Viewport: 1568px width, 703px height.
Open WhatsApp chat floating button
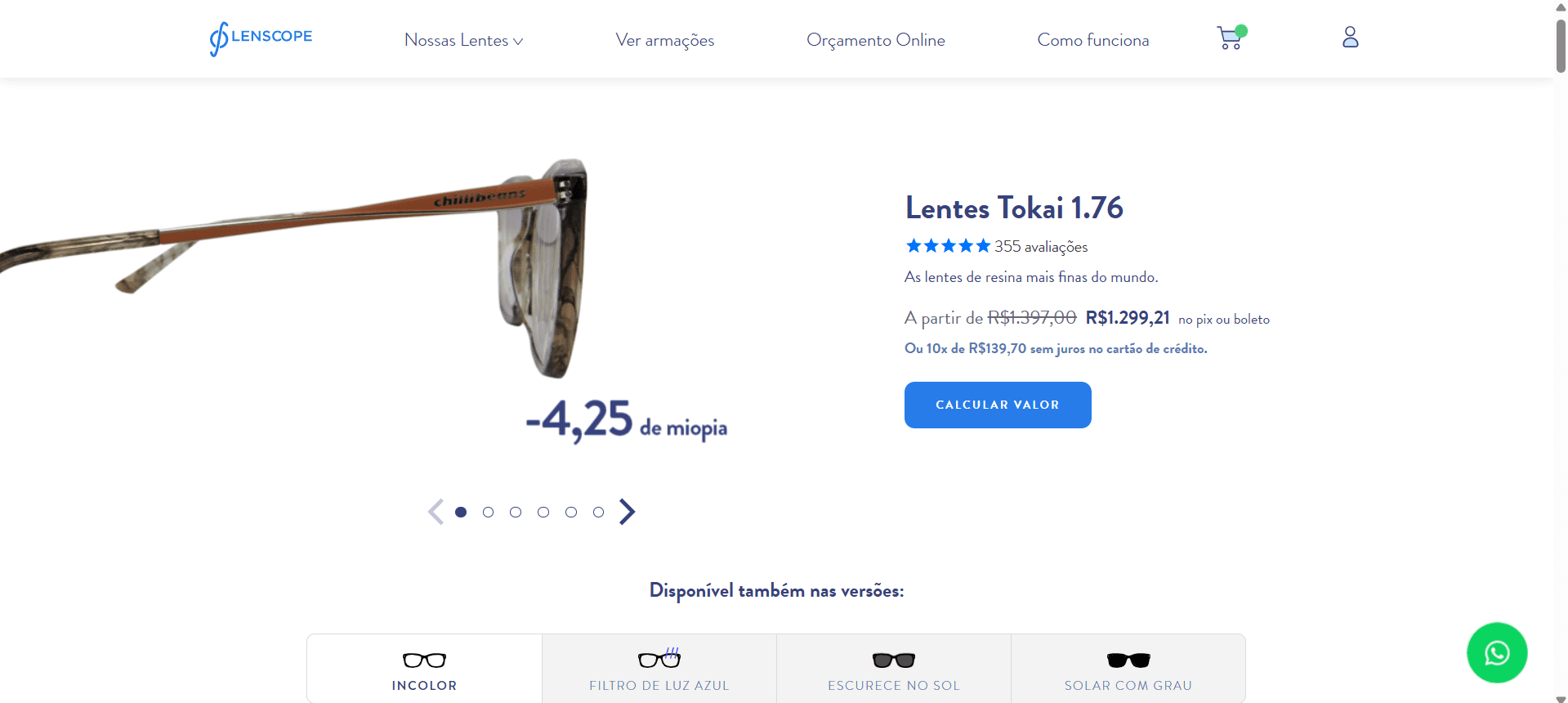[x=1496, y=652]
